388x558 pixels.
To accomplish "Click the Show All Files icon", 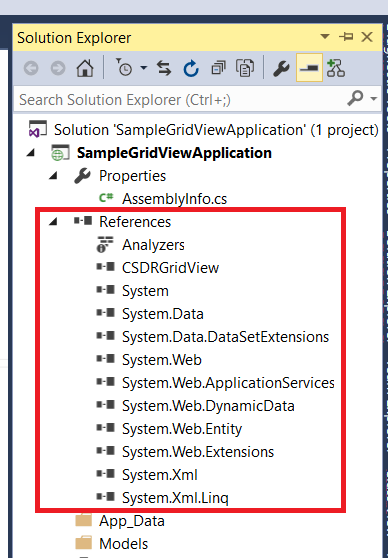I will 245,68.
